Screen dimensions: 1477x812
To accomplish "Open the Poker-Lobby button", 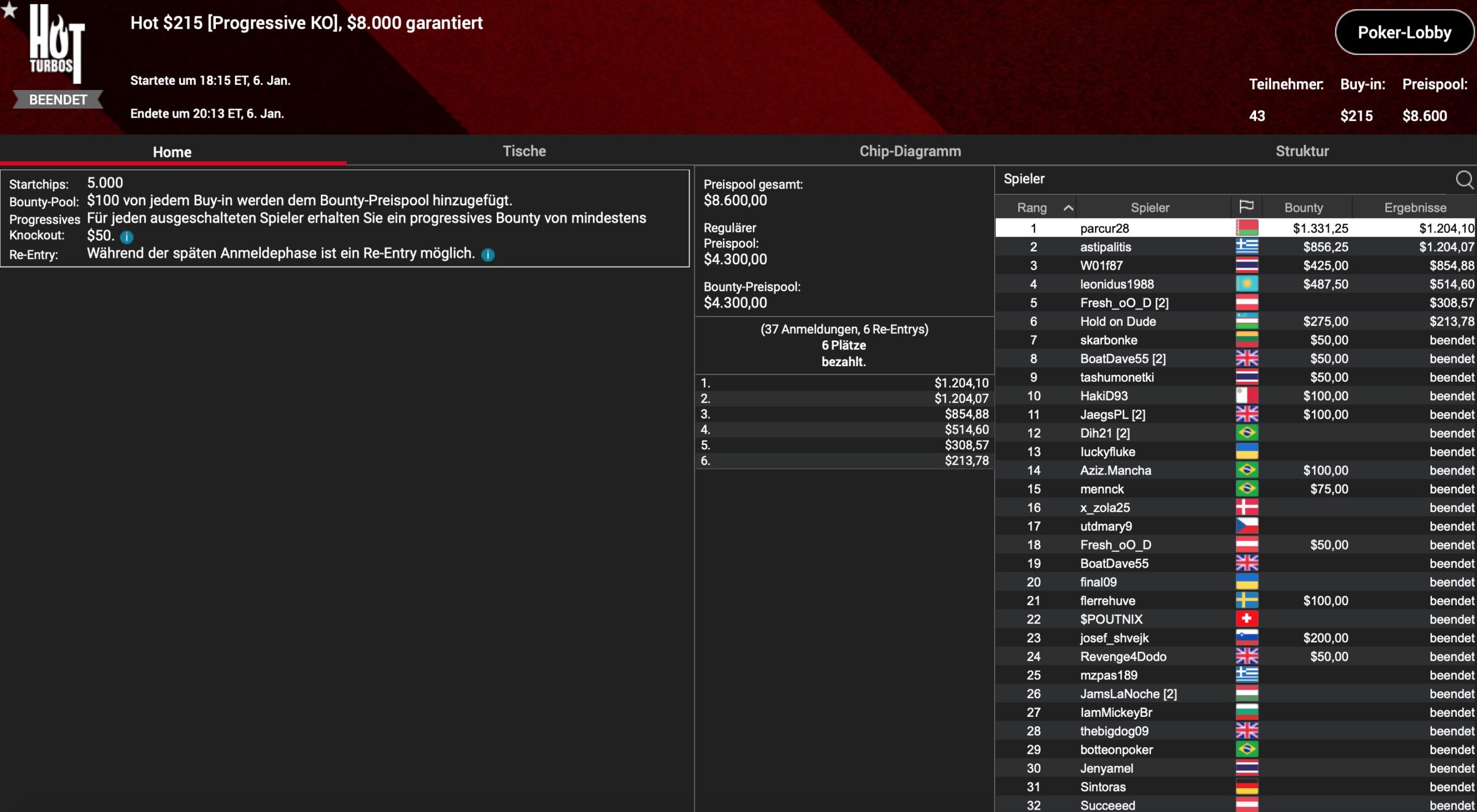I will pyautogui.click(x=1404, y=33).
